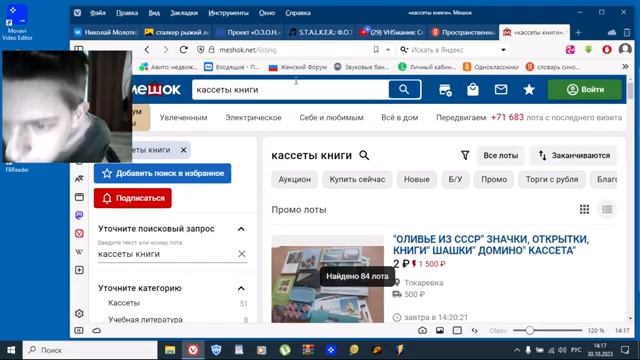Click the Войти login button
This screenshot has height=360, width=640.
(x=585, y=89)
